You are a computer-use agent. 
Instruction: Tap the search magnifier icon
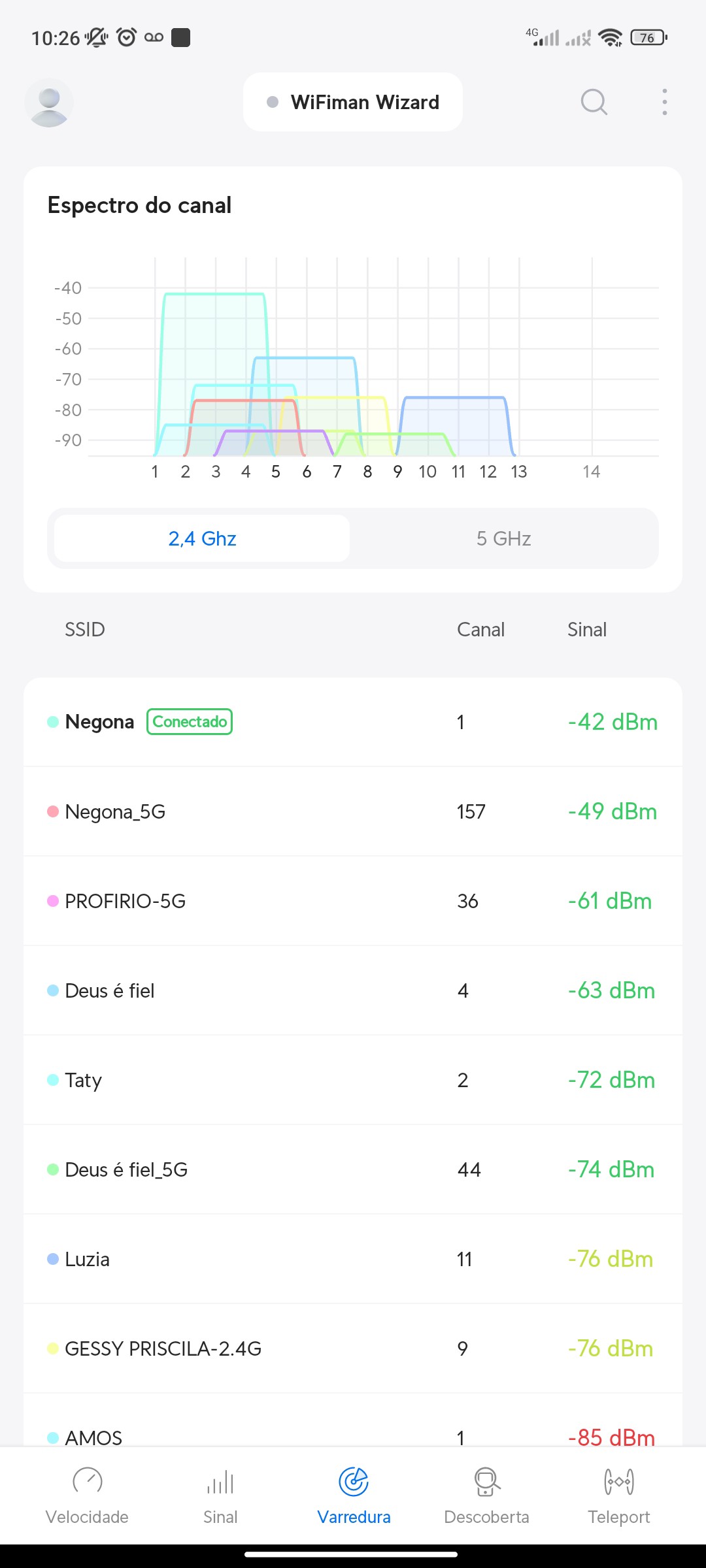pyautogui.click(x=594, y=102)
